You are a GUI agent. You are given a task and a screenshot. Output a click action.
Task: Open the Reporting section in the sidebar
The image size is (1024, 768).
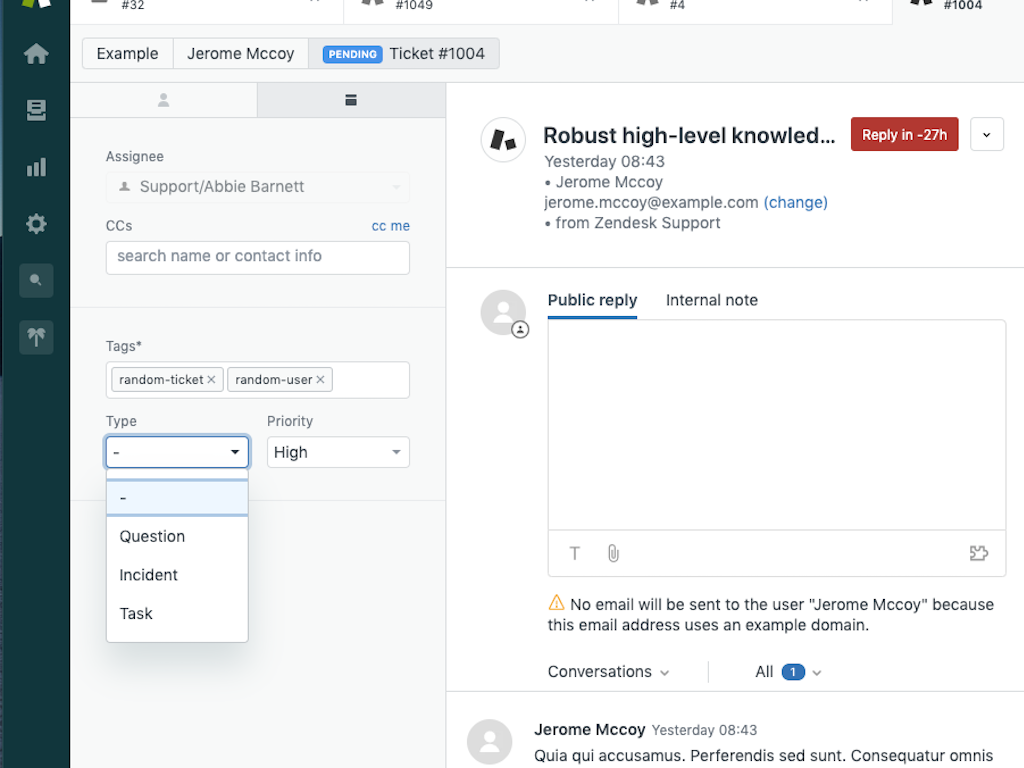36,167
